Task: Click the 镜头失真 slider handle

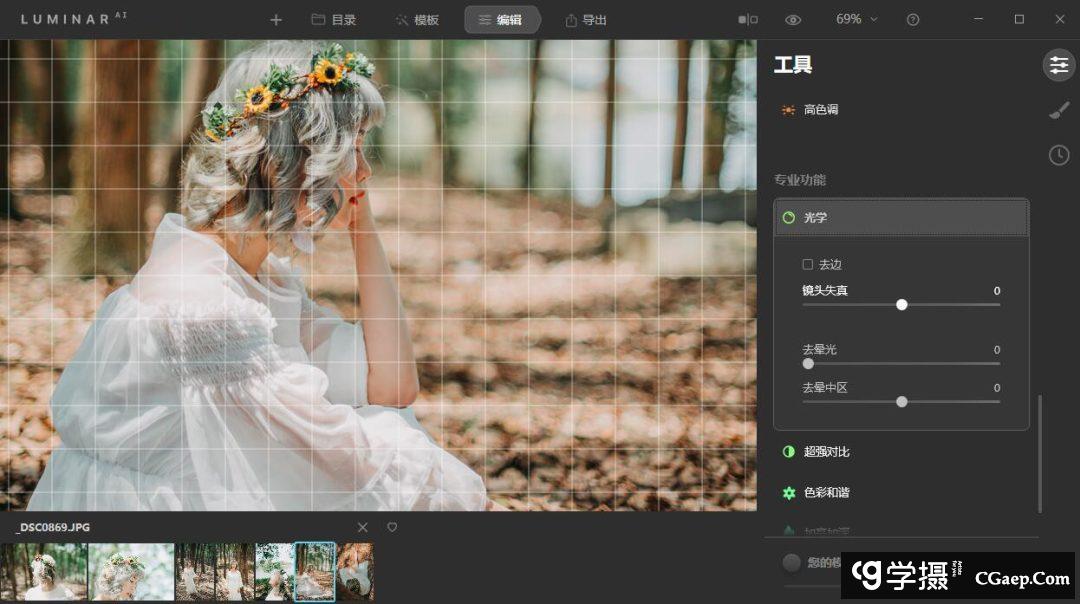Action: (x=902, y=304)
